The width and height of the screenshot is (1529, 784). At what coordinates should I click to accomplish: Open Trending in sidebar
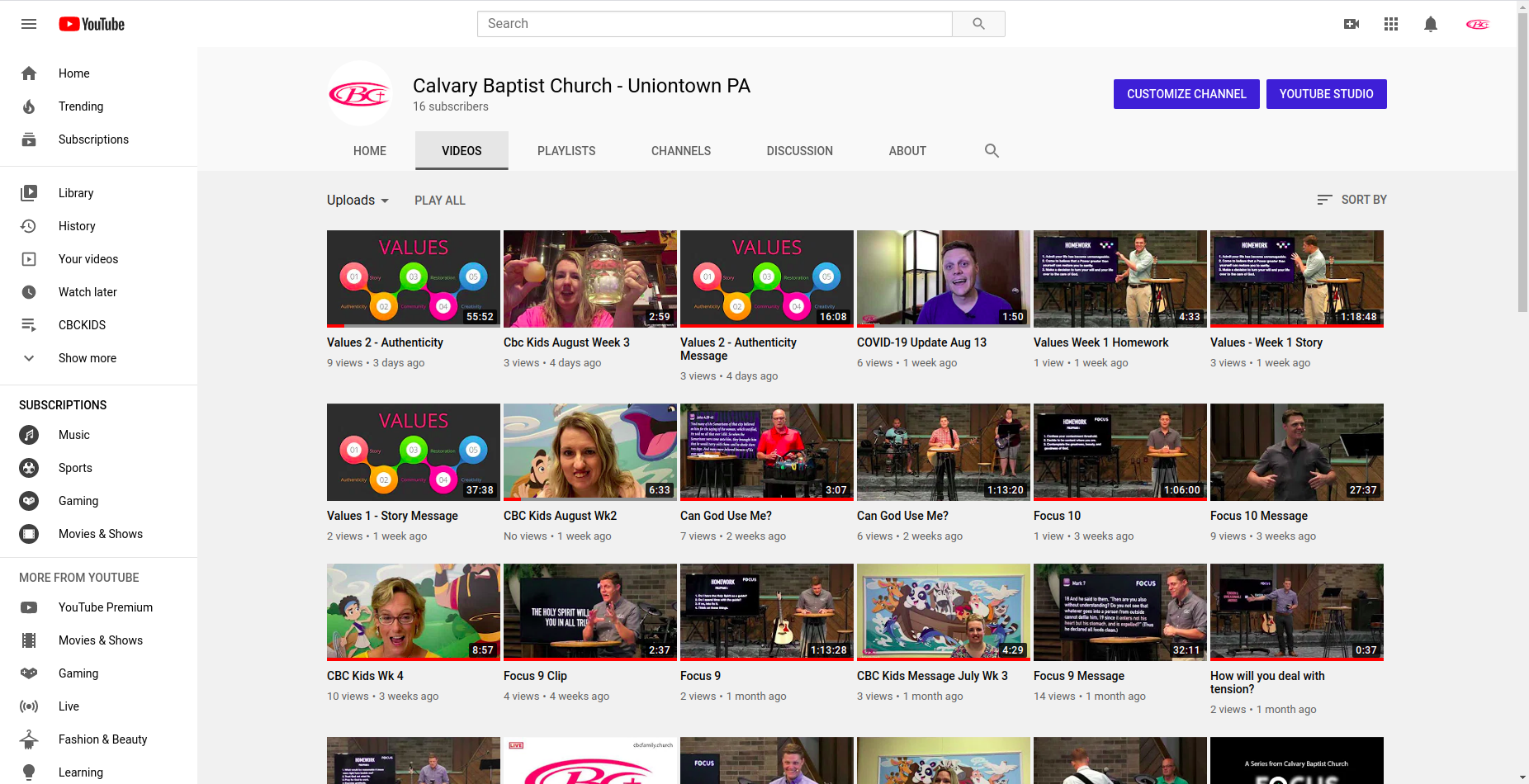[99, 106]
